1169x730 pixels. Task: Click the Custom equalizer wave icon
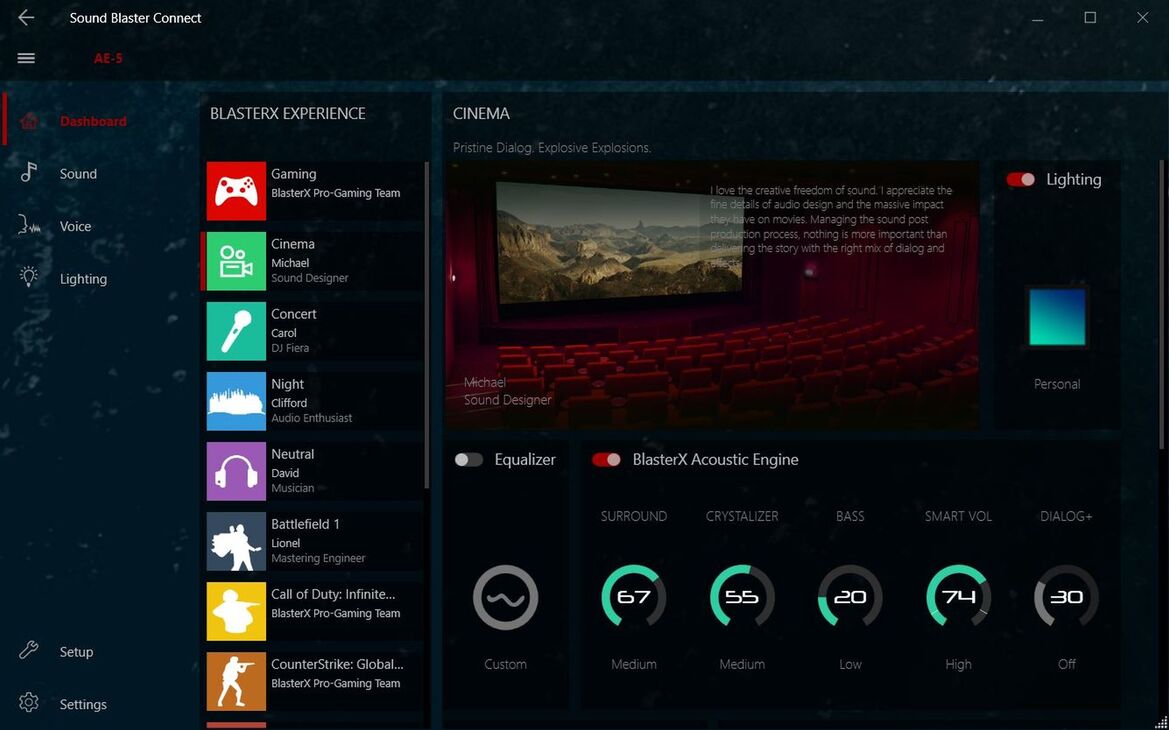[505, 597]
